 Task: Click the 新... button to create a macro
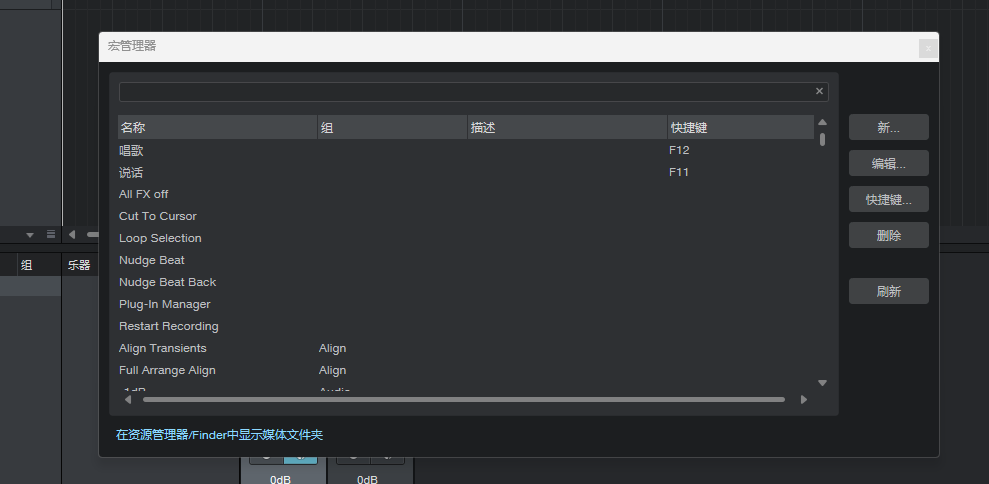point(888,127)
